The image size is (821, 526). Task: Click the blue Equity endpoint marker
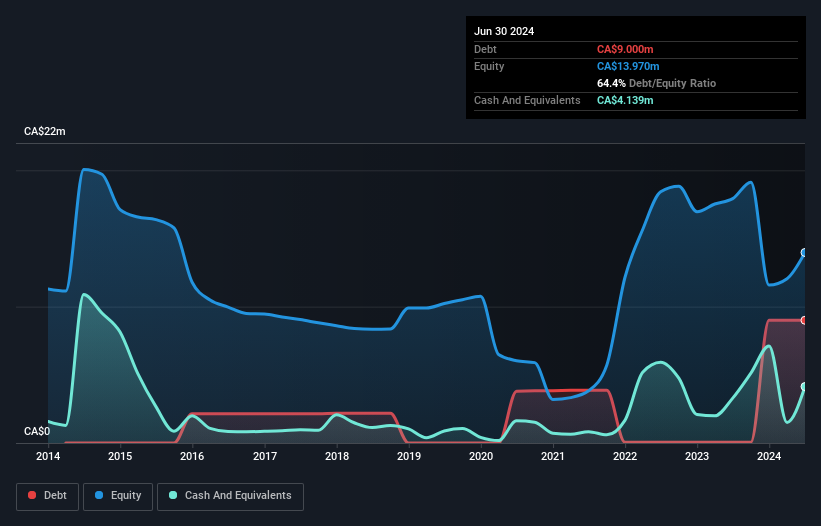click(x=804, y=253)
